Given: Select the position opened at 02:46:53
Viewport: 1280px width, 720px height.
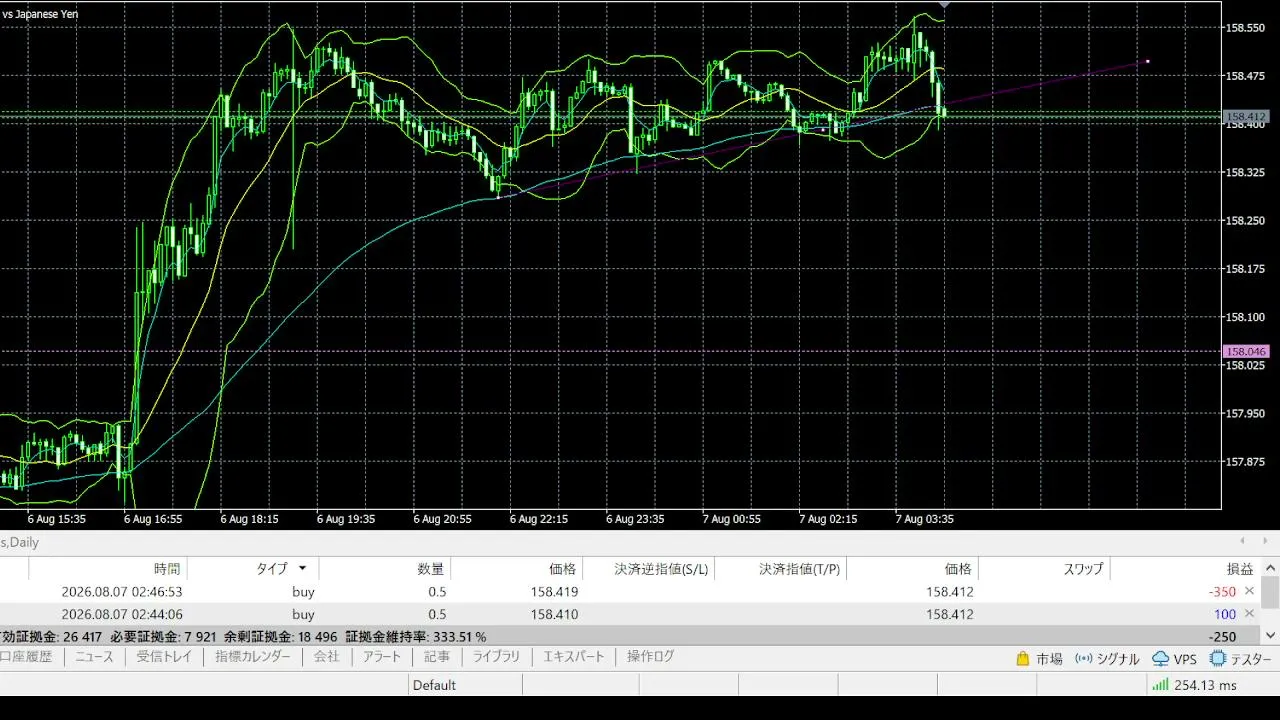Looking at the screenshot, I should pos(629,591).
